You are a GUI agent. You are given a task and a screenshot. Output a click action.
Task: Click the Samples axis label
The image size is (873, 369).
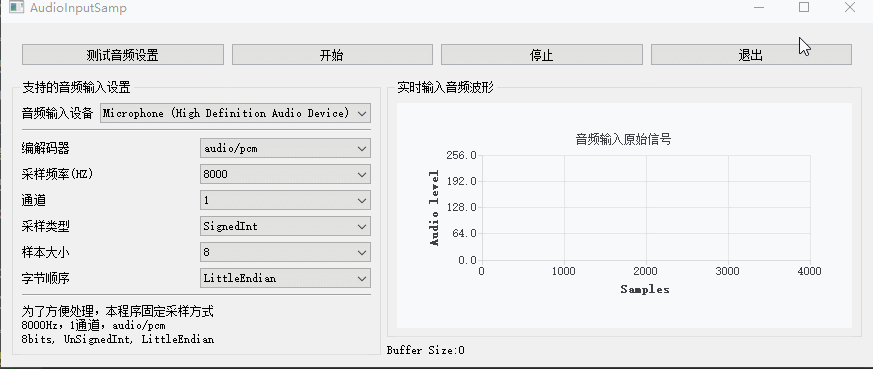pos(645,289)
